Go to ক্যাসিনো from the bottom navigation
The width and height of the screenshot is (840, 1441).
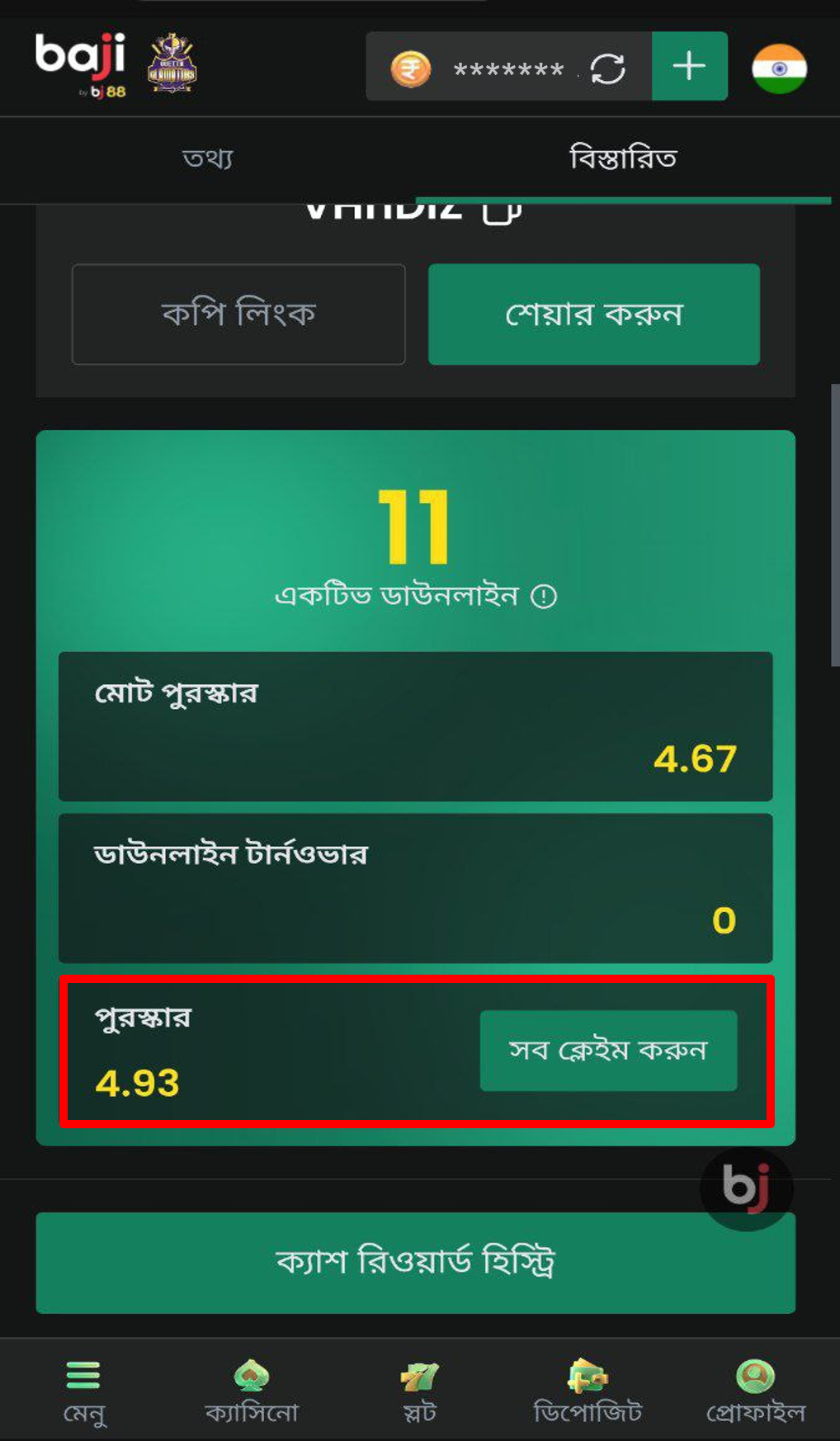coord(252,1391)
